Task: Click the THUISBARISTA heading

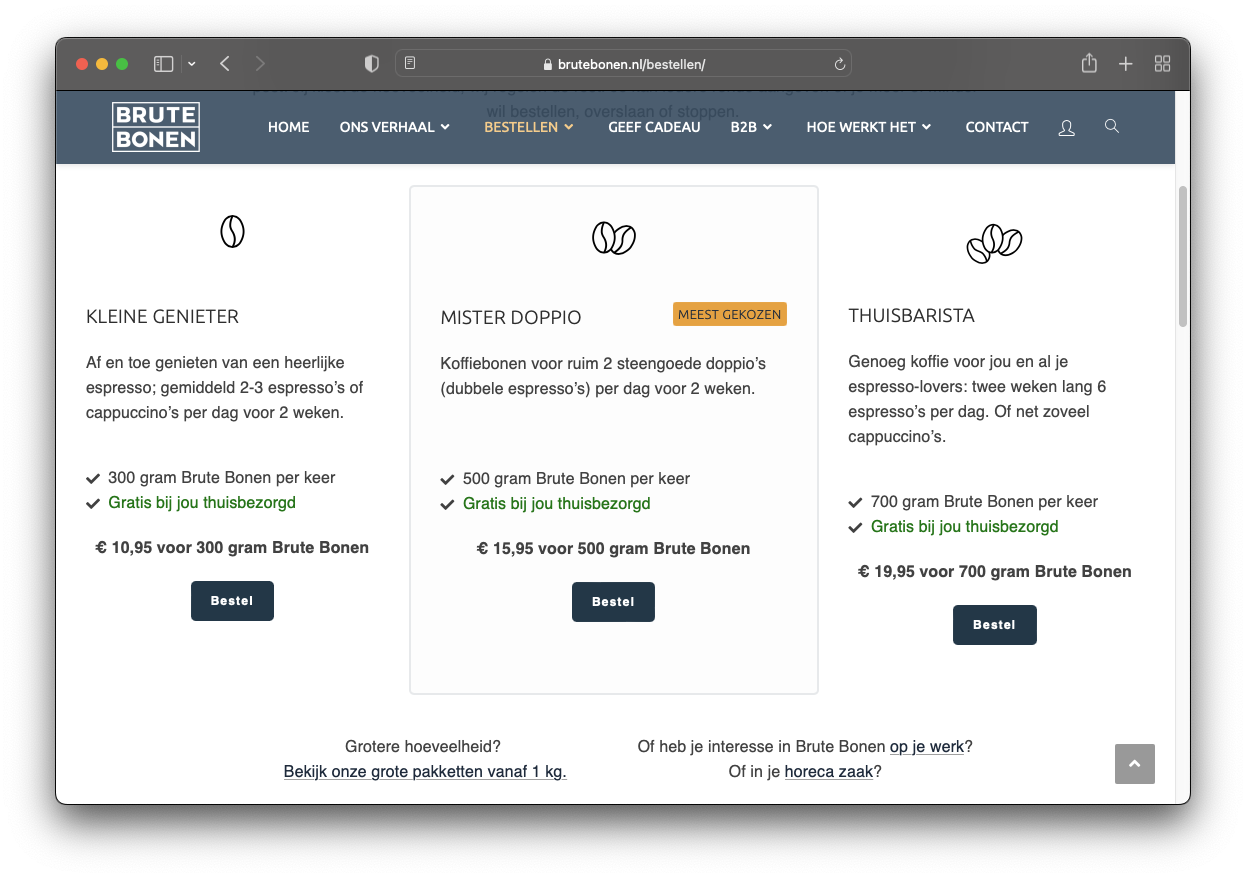Action: click(x=911, y=316)
